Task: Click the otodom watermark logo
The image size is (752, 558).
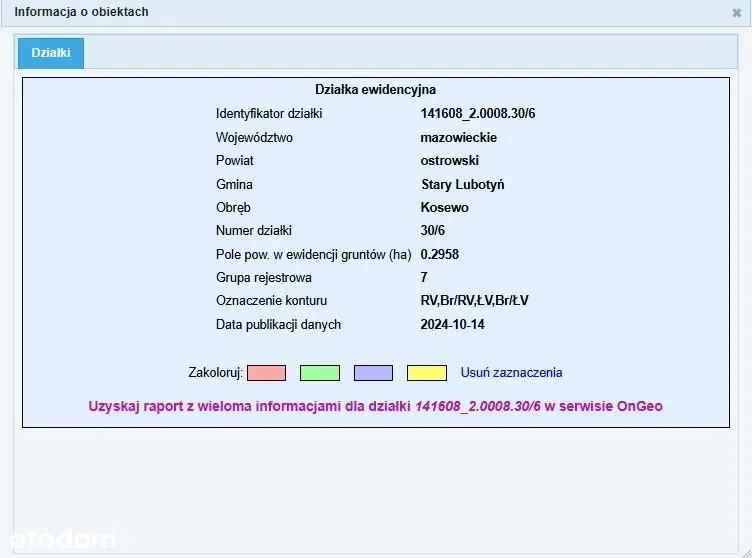Action: coord(58,540)
